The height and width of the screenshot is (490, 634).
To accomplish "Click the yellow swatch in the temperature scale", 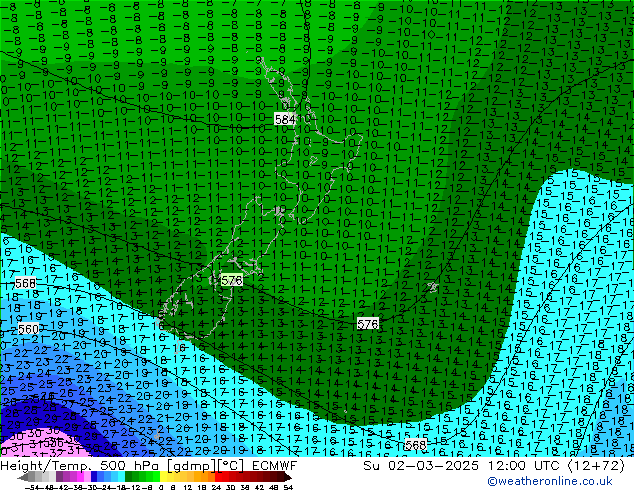I will 163,476.
